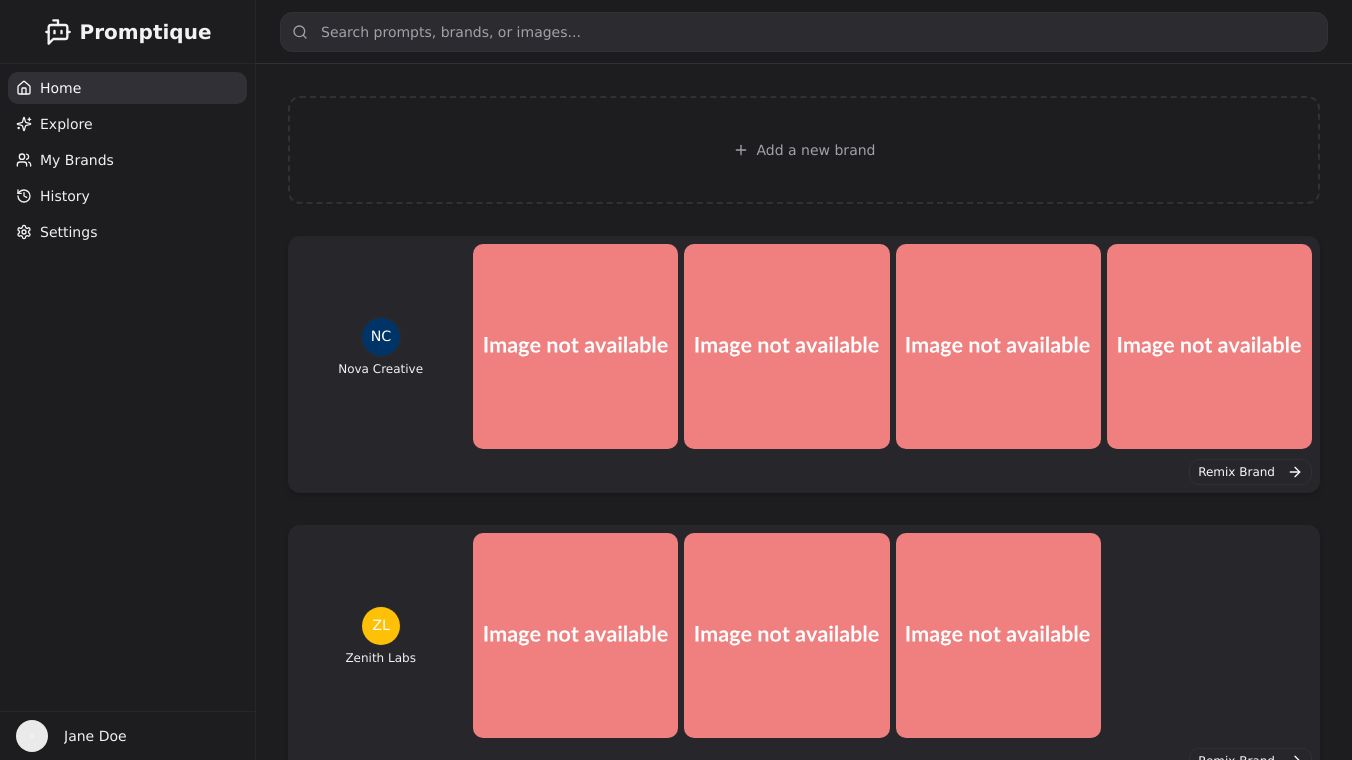Open the Explore menu item
Viewport: 1352px width, 760px height.
pyautogui.click(x=66, y=124)
